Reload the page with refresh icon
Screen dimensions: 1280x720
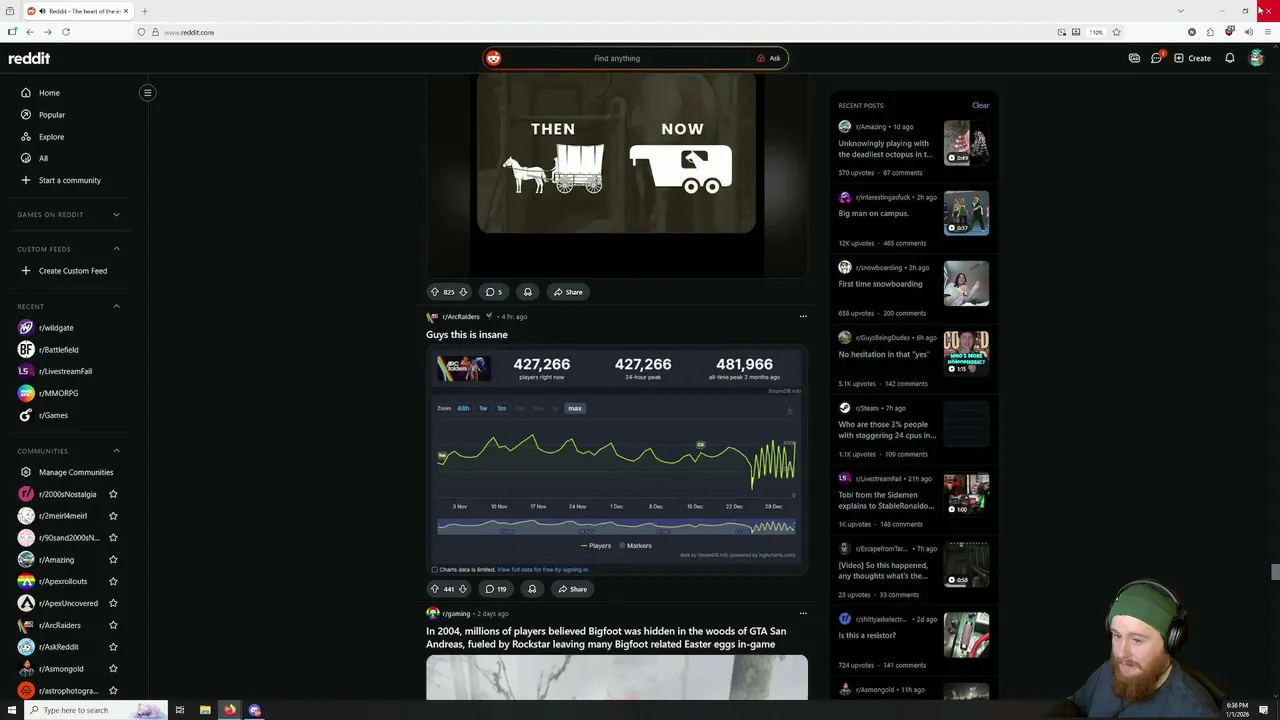[66, 32]
